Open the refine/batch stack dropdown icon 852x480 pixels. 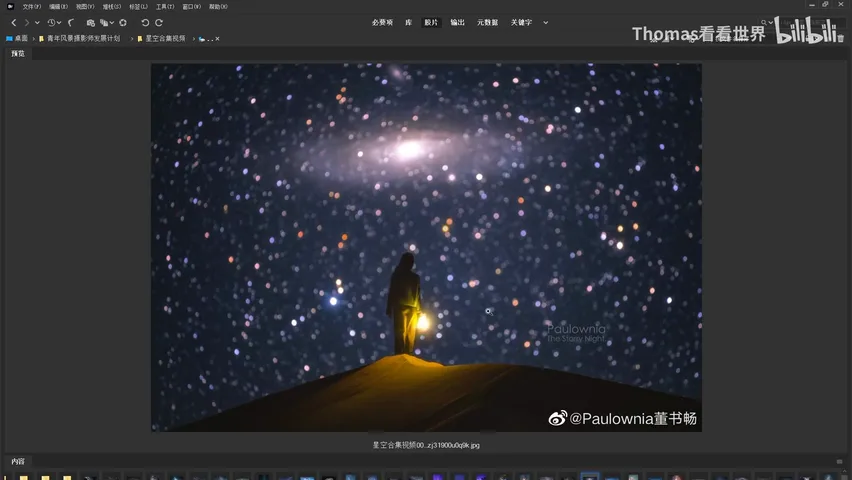106,23
